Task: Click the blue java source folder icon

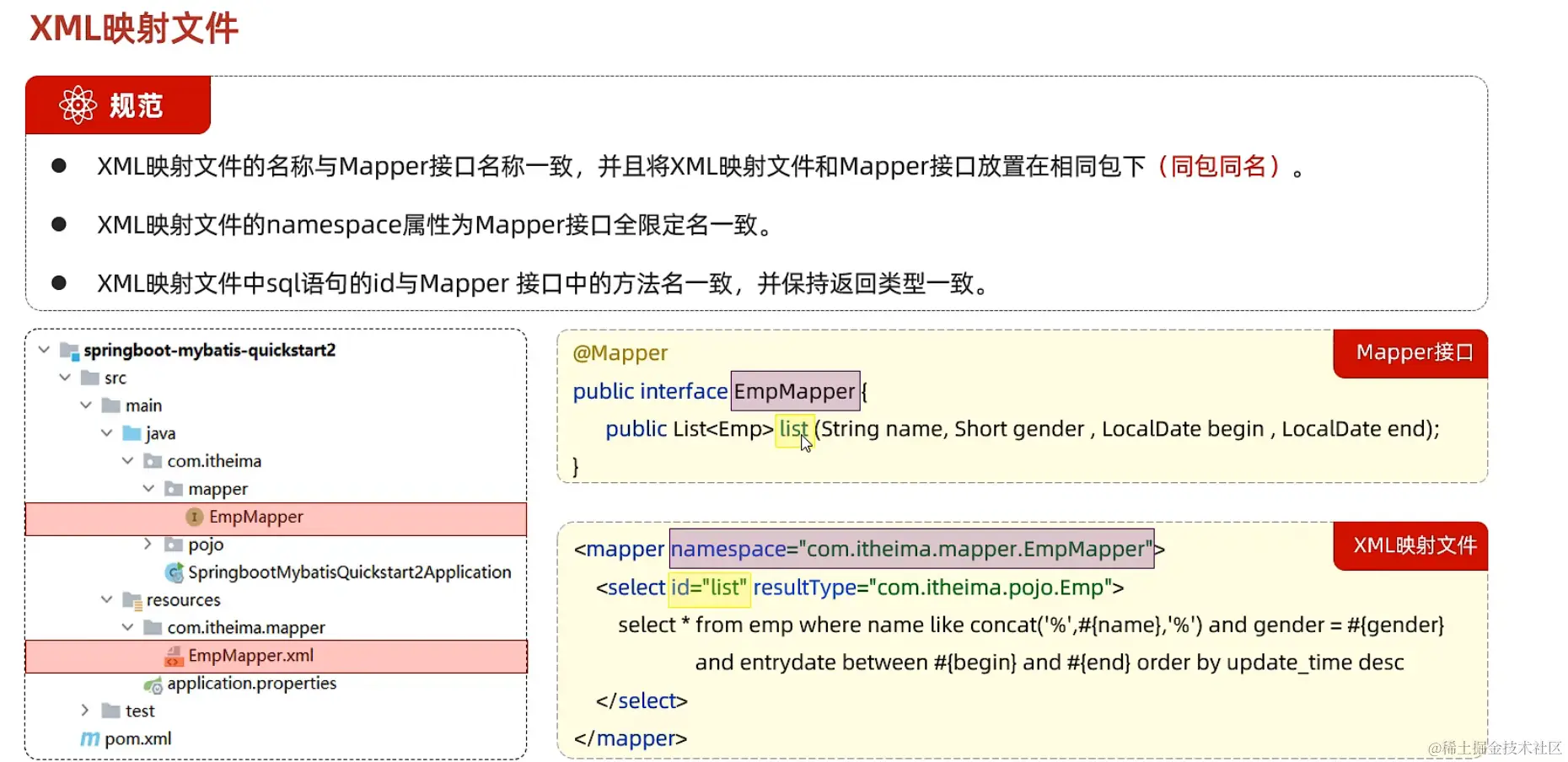Action: 132,433
